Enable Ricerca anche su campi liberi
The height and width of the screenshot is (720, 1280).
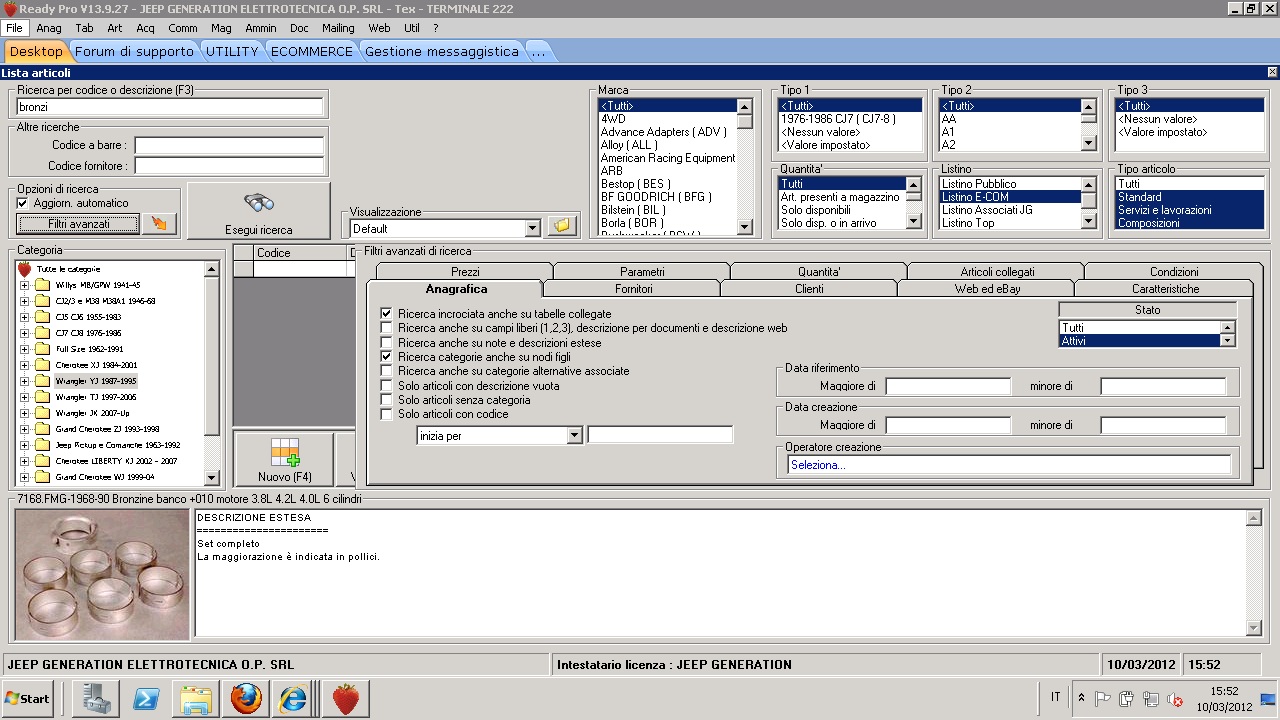(387, 328)
